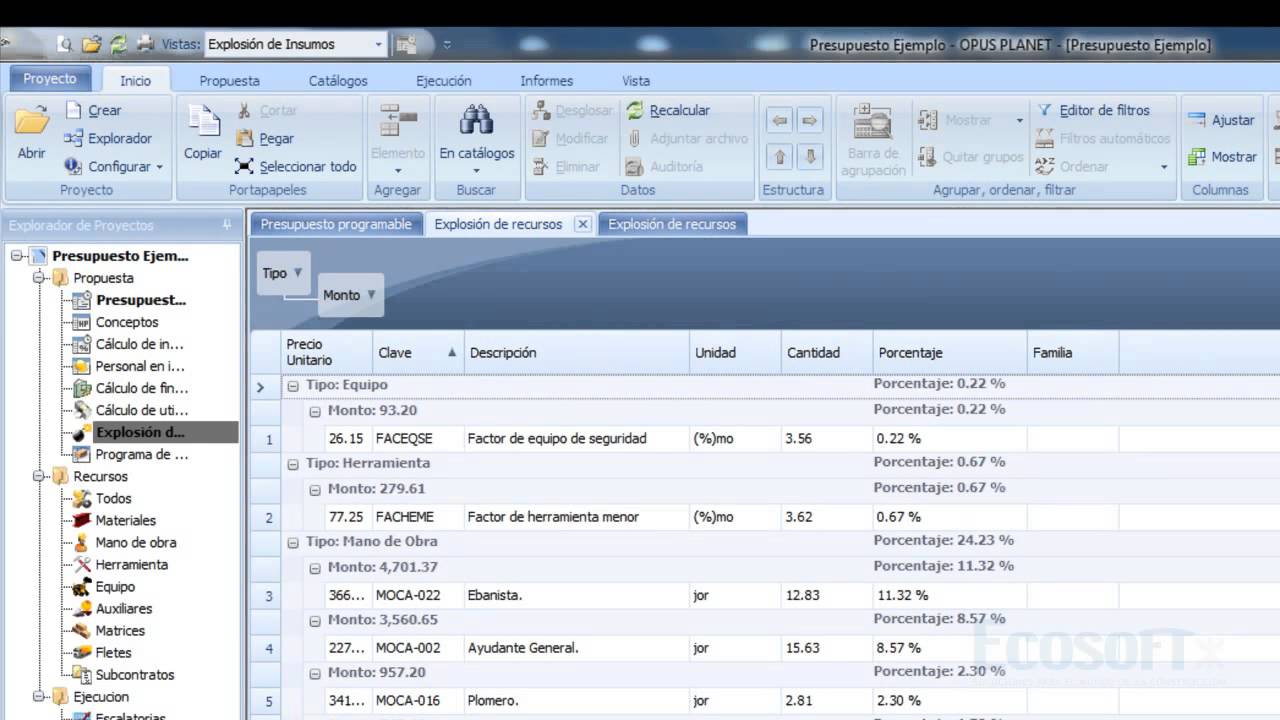Open the Presupuesto programable document tab
1280x720 pixels.
point(336,224)
